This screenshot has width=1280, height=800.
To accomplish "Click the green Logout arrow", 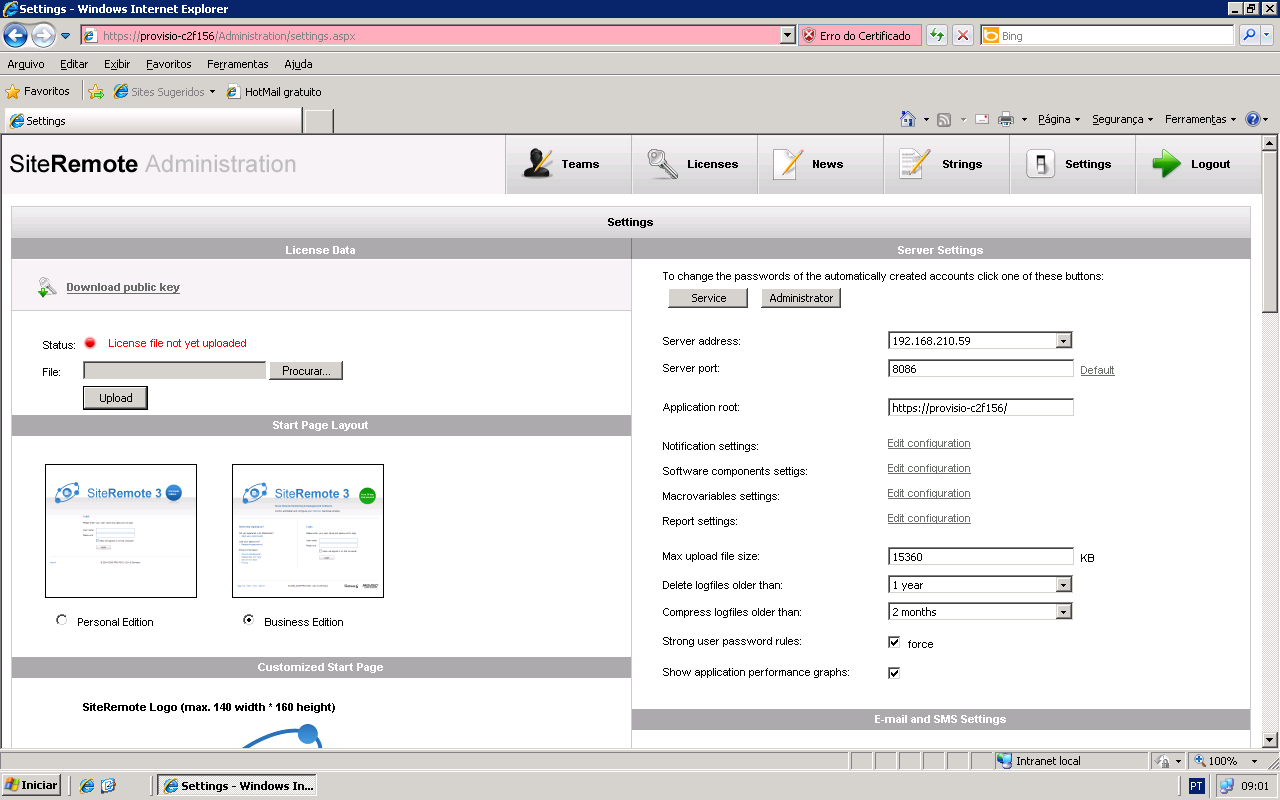I will click(x=1166, y=164).
